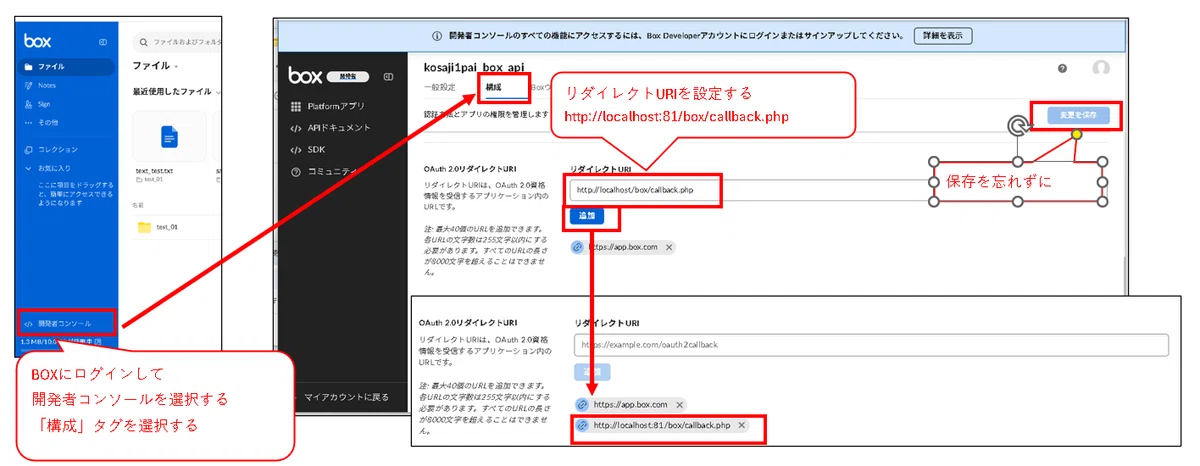
Task: Click the yellow folder icon of test_01
Action: coord(144,226)
